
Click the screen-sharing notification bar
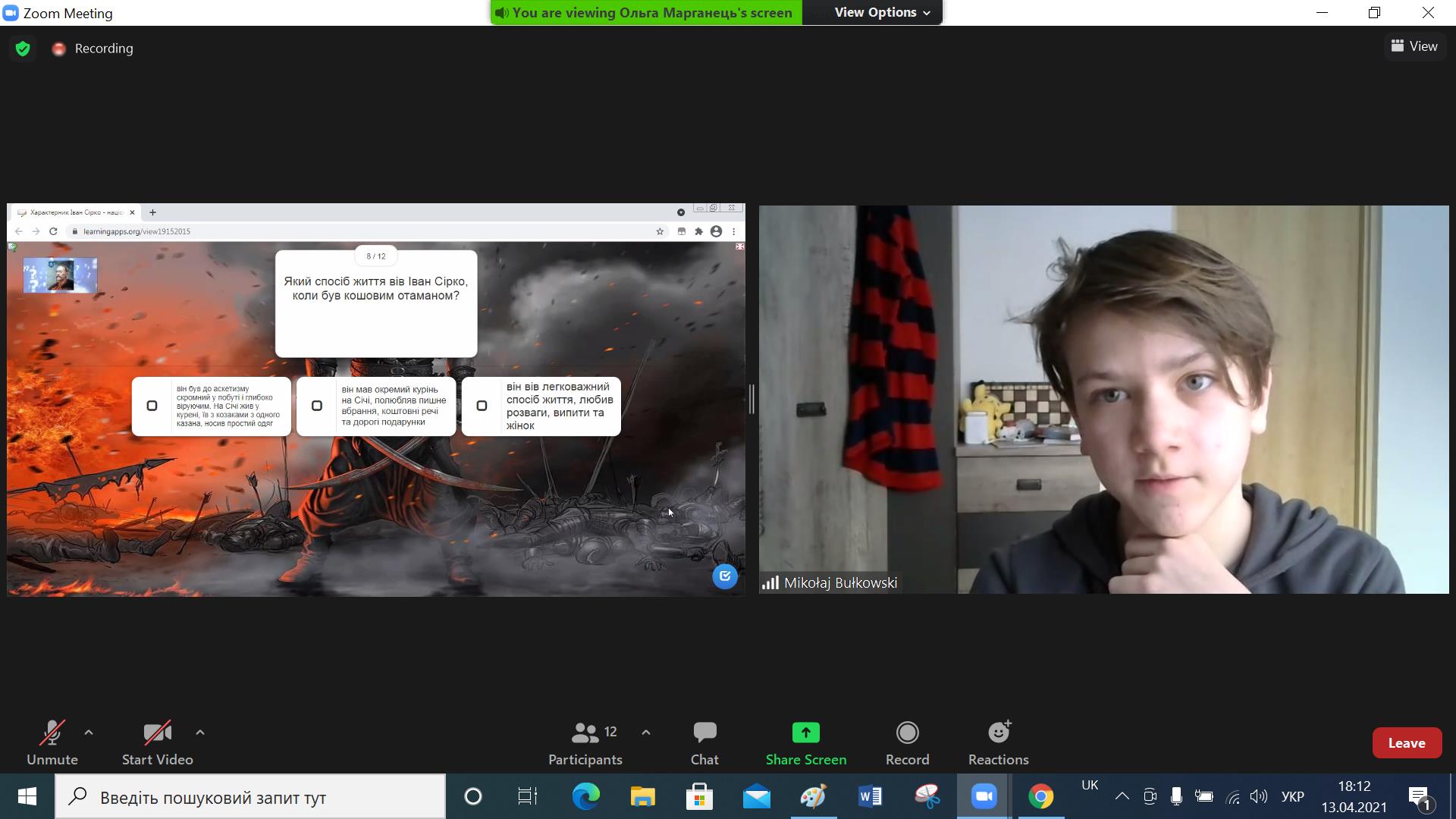coord(646,12)
